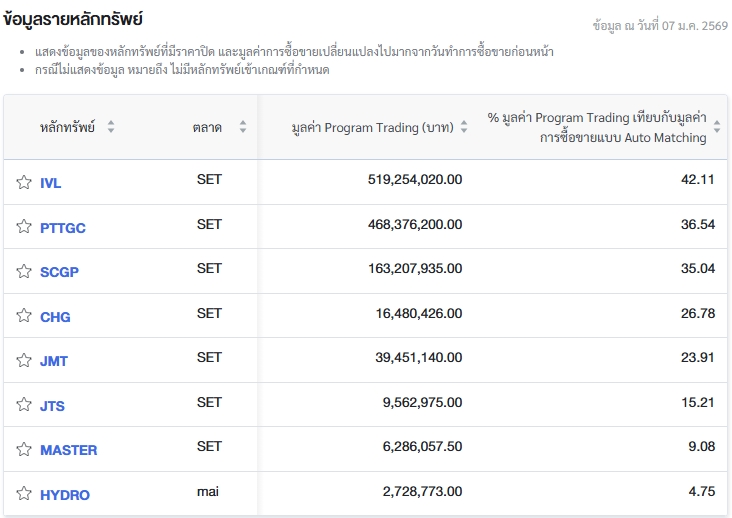Image resolution: width=732 pixels, height=518 pixels.
Task: Go to SCGP stock details
Action: pyautogui.click(x=59, y=272)
